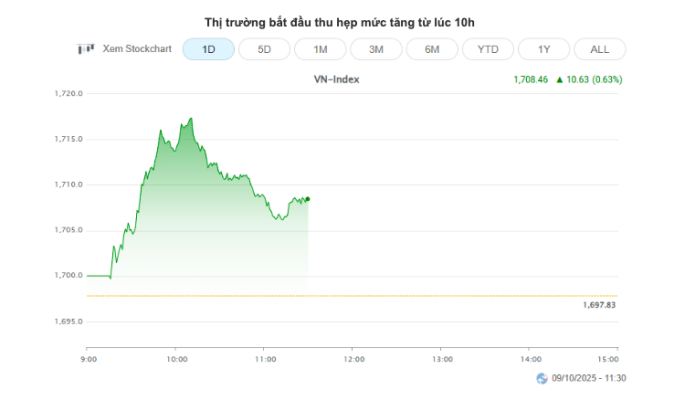The height and width of the screenshot is (400, 685).
Task: Click the 1,697.83 reference price label
Action: point(599,305)
